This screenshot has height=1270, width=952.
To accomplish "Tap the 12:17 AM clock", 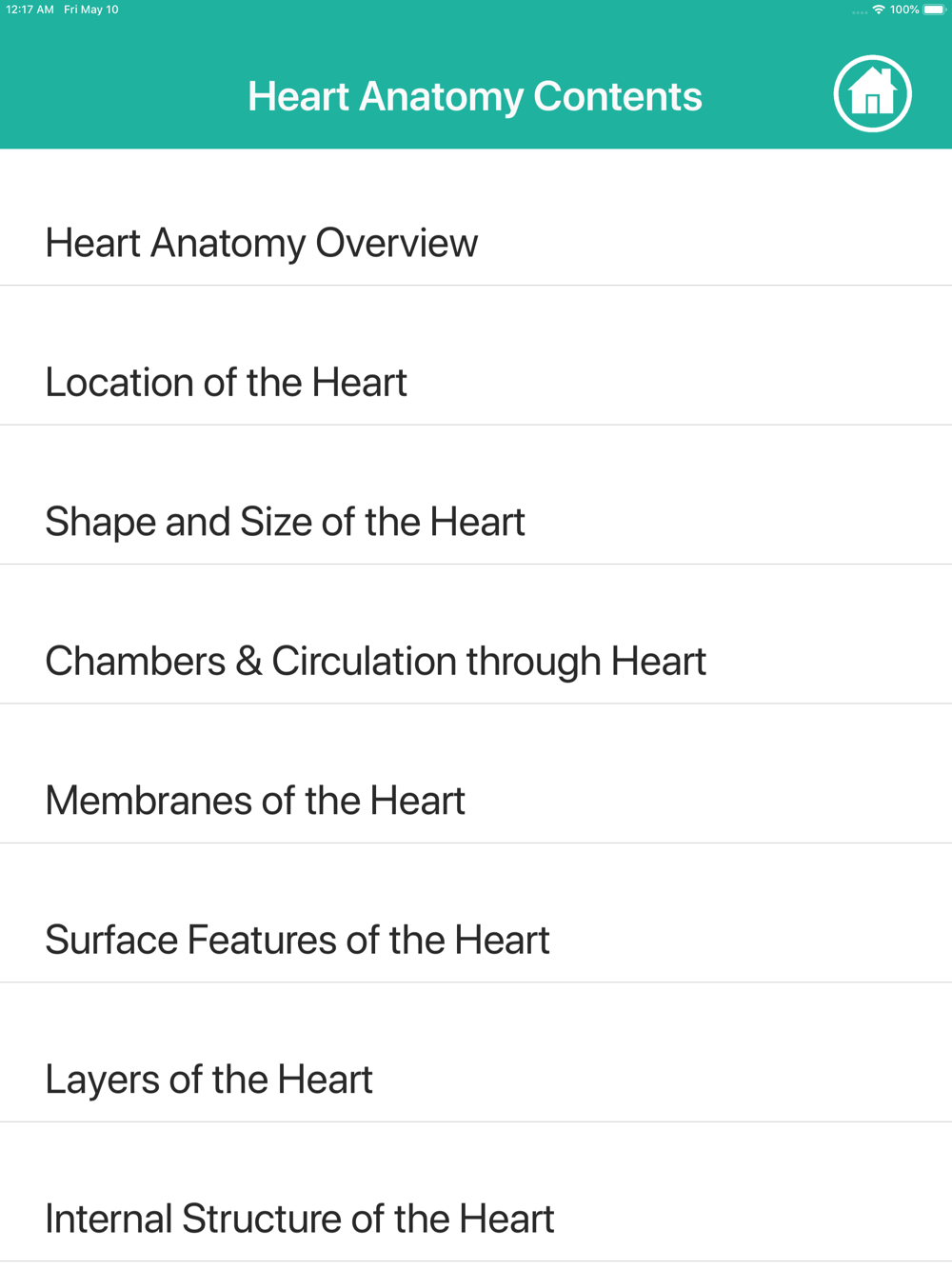I will (x=30, y=10).
